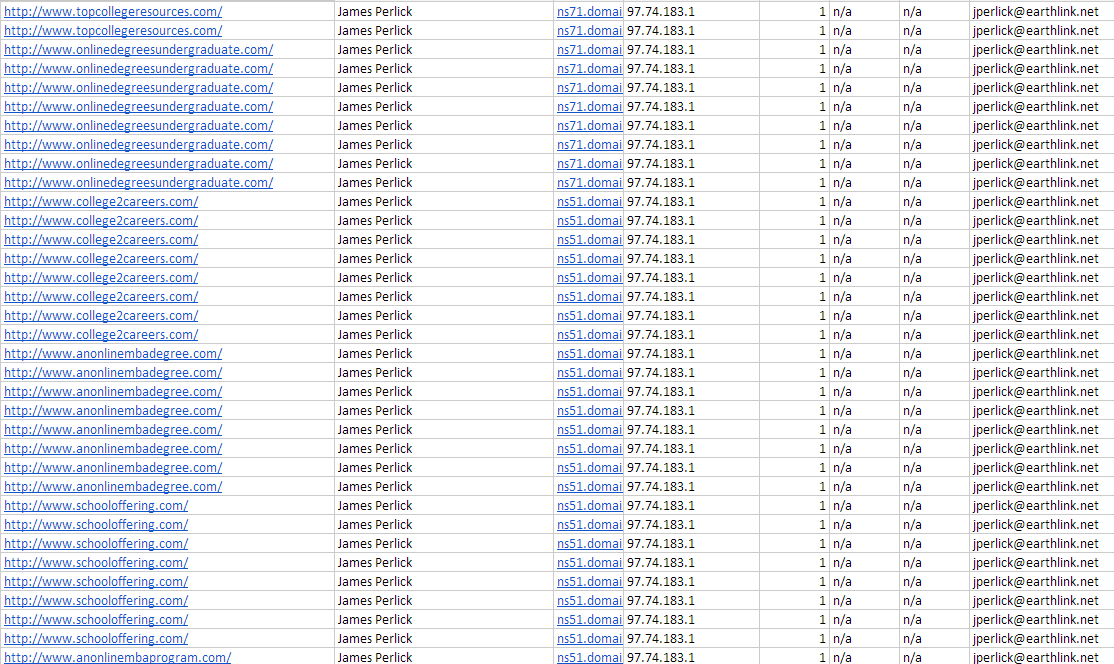Click ns51.domai link in last schooloffering row
Viewport: 1114px width, 664px height.
589,638
